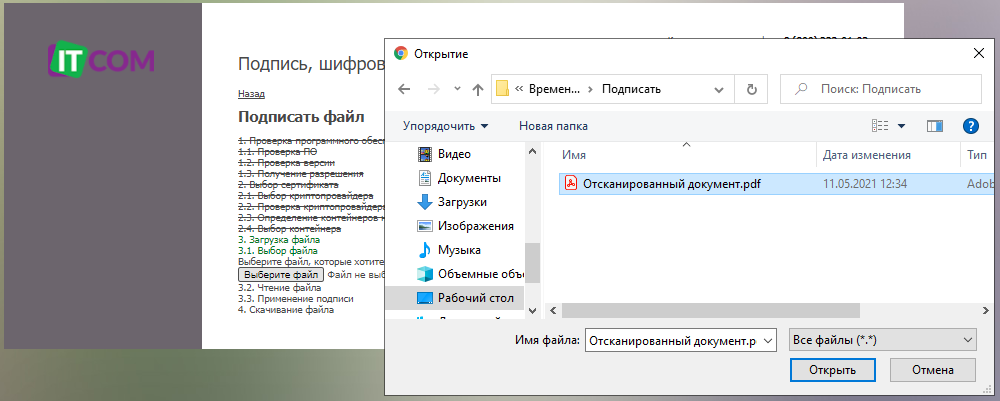Expand the file type filter Все файлы

click(x=881, y=341)
